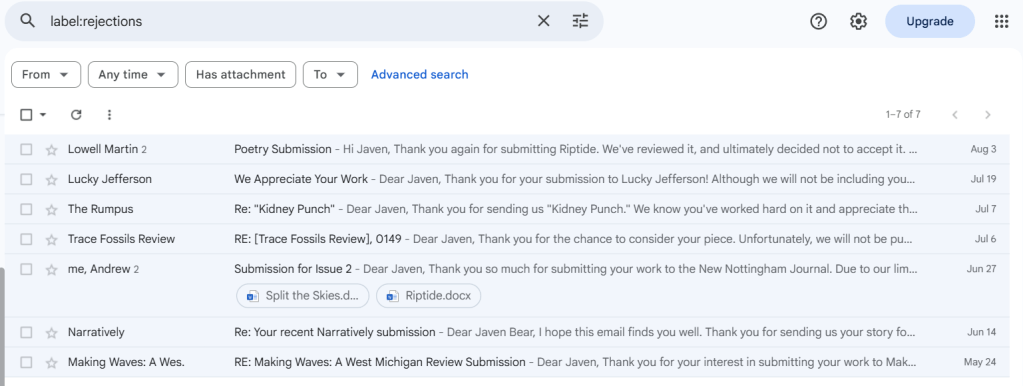Open search options sliders icon
Viewport: 1023px width, 386px height.
coord(580,21)
